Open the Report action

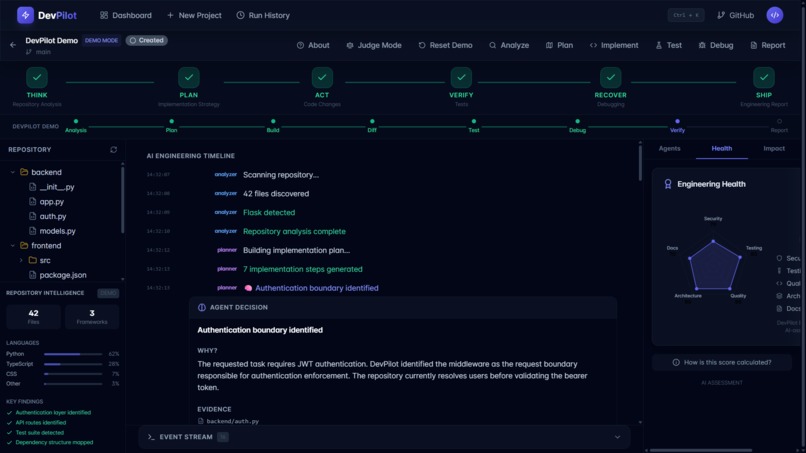point(767,45)
